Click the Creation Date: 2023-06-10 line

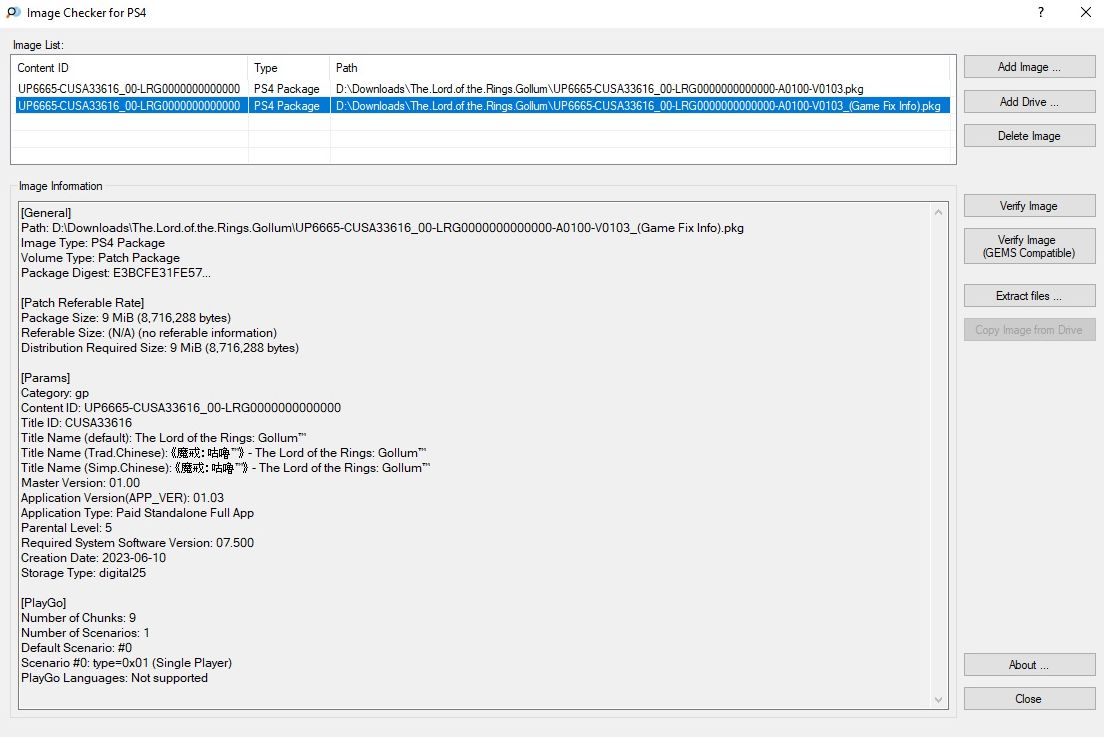[x=93, y=558]
